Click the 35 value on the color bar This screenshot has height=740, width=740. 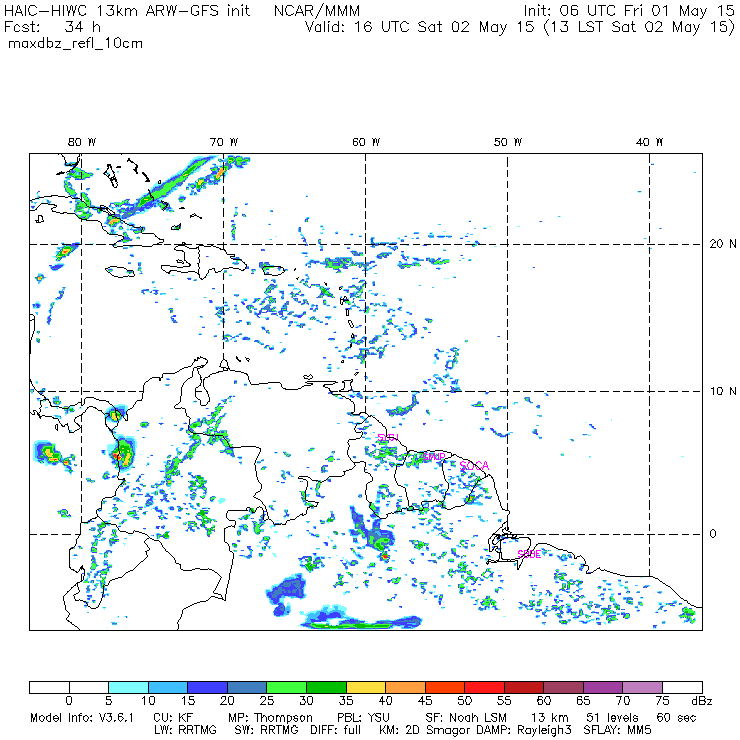tap(346, 701)
